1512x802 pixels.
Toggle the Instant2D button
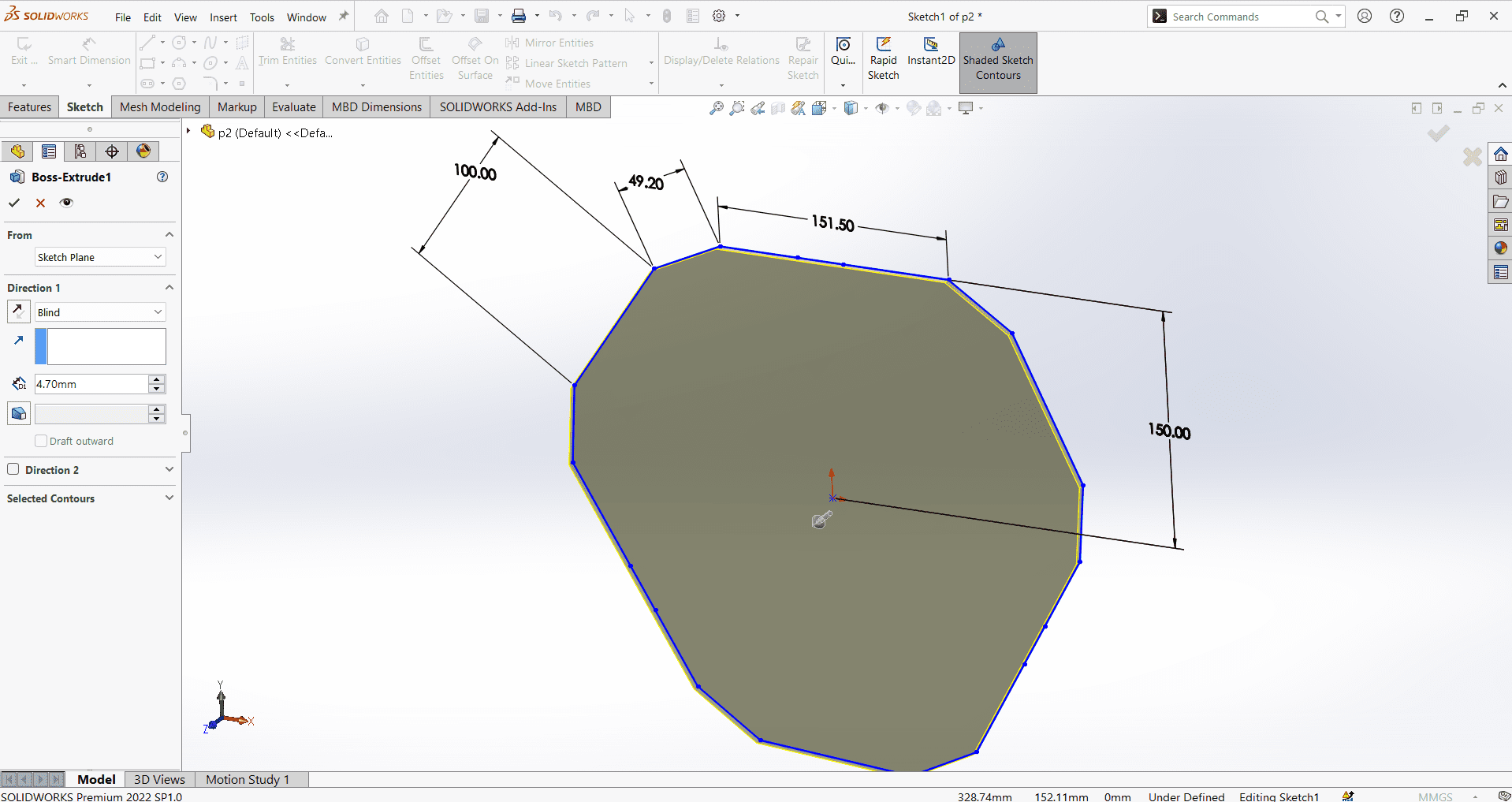tap(931, 54)
